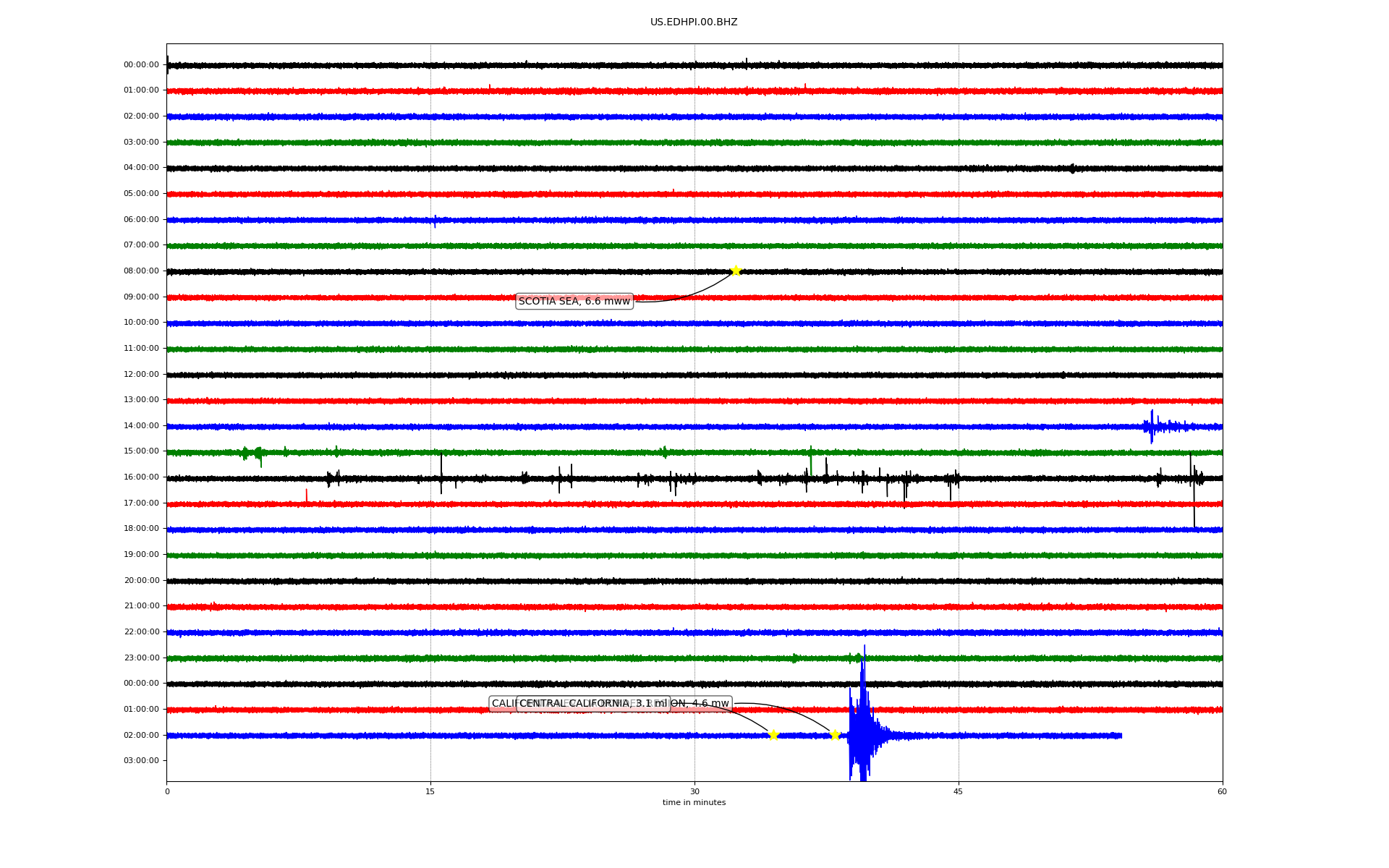Select the SCOTIA SEA, 6.6 mww annotation
The image size is (1389, 868).
[574, 302]
